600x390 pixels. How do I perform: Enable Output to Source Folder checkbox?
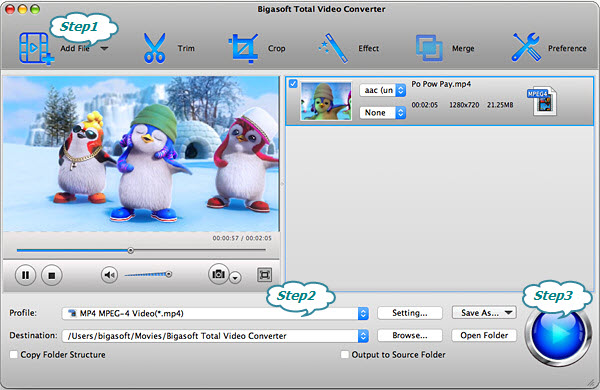pyautogui.click(x=345, y=354)
